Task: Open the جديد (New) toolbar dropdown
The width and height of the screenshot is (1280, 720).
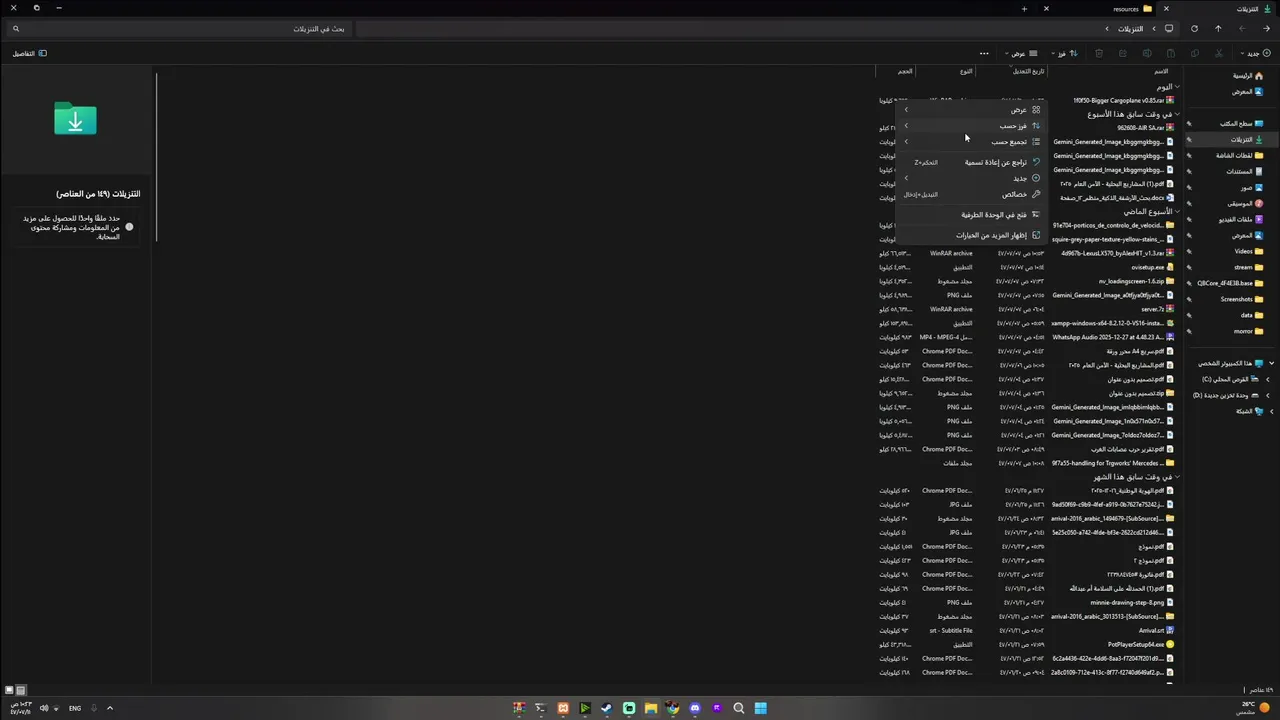Action: pos(1255,53)
